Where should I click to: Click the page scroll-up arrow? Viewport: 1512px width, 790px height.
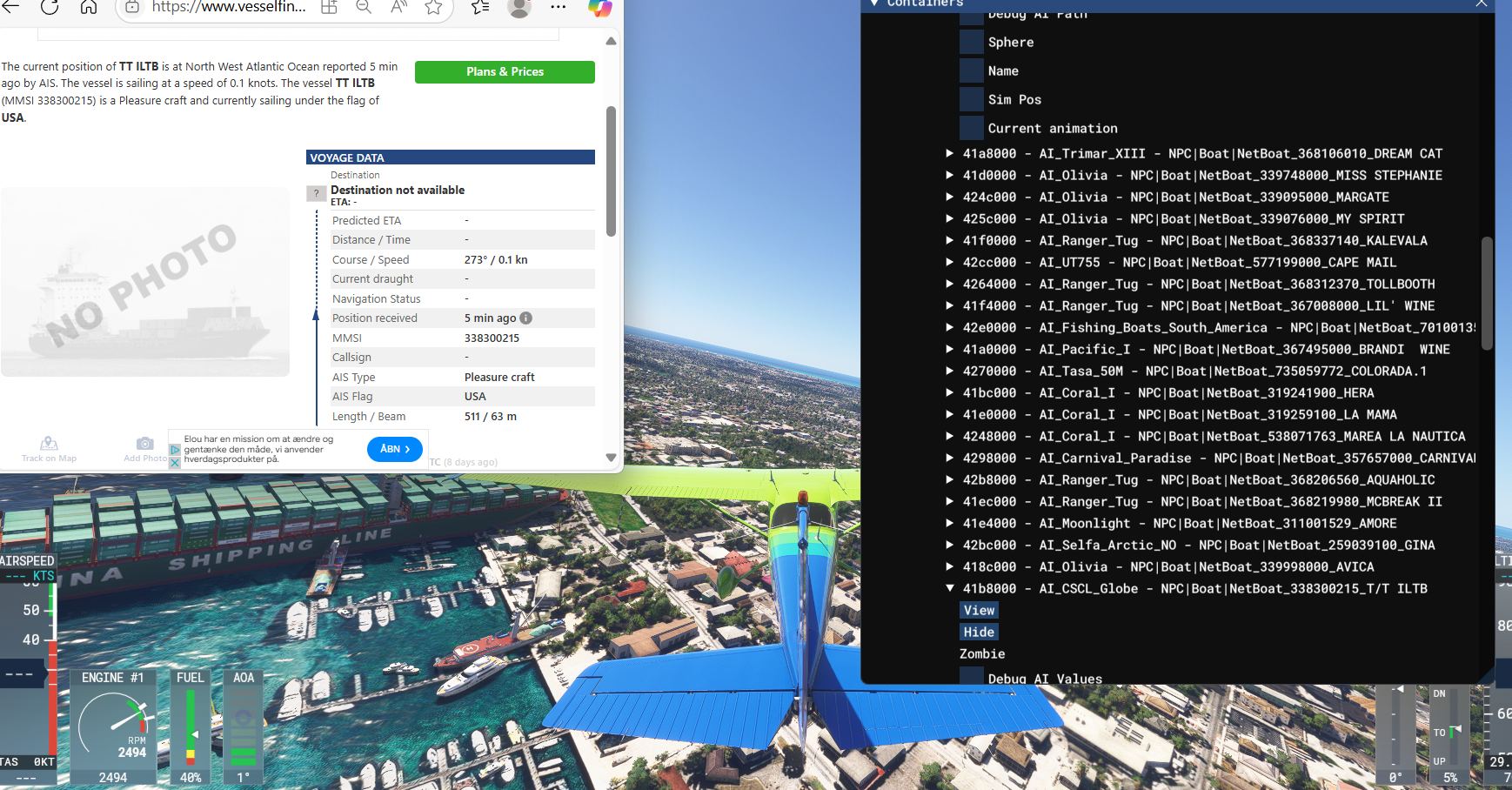(611, 41)
